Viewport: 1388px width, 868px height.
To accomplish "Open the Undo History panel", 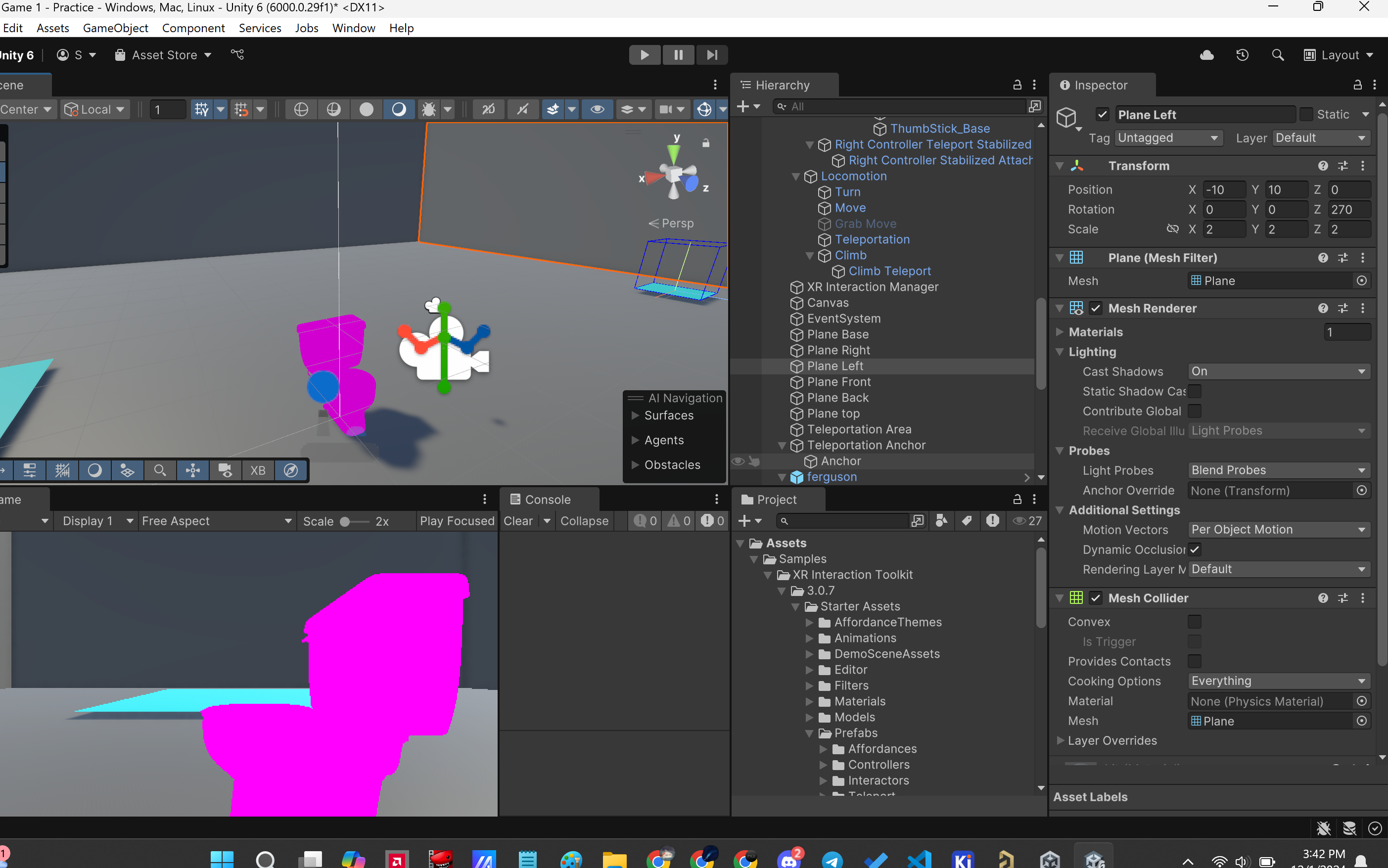I will [x=1242, y=54].
